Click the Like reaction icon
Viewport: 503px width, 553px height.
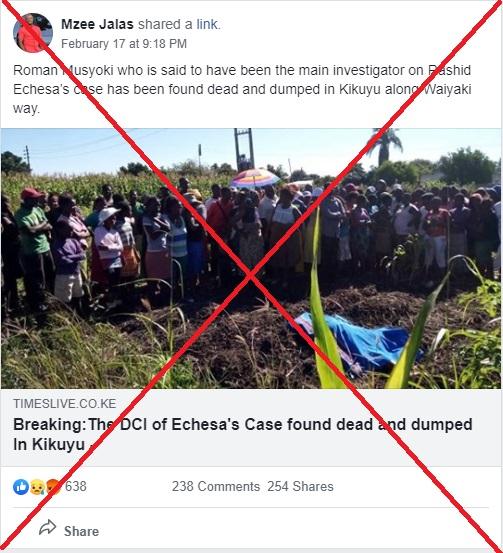pyautogui.click(x=21, y=487)
